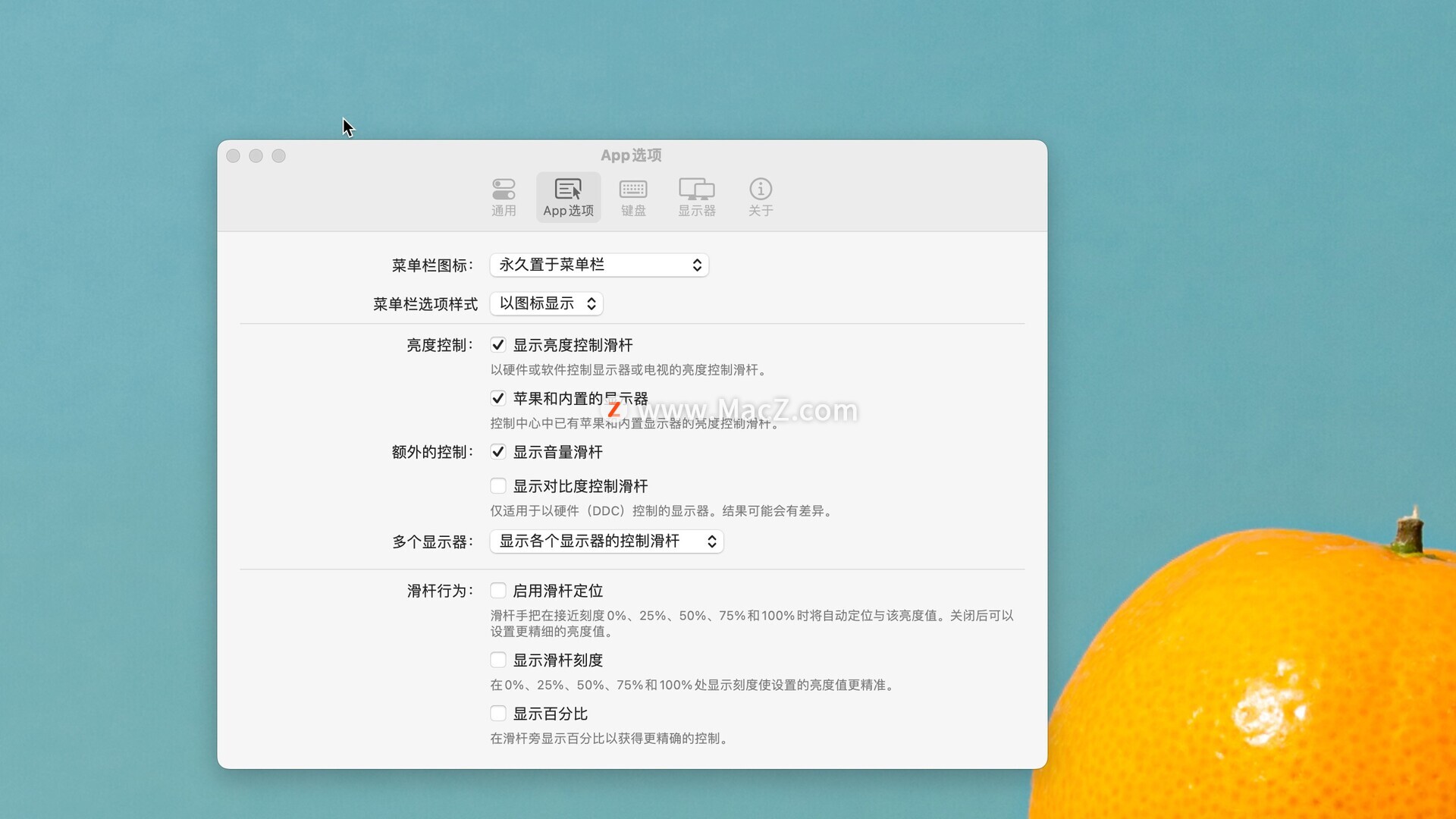Click description 仅适用于以硬件（DDC）控制的显示器
Viewport: 1456px width, 819px height.
tap(599, 511)
